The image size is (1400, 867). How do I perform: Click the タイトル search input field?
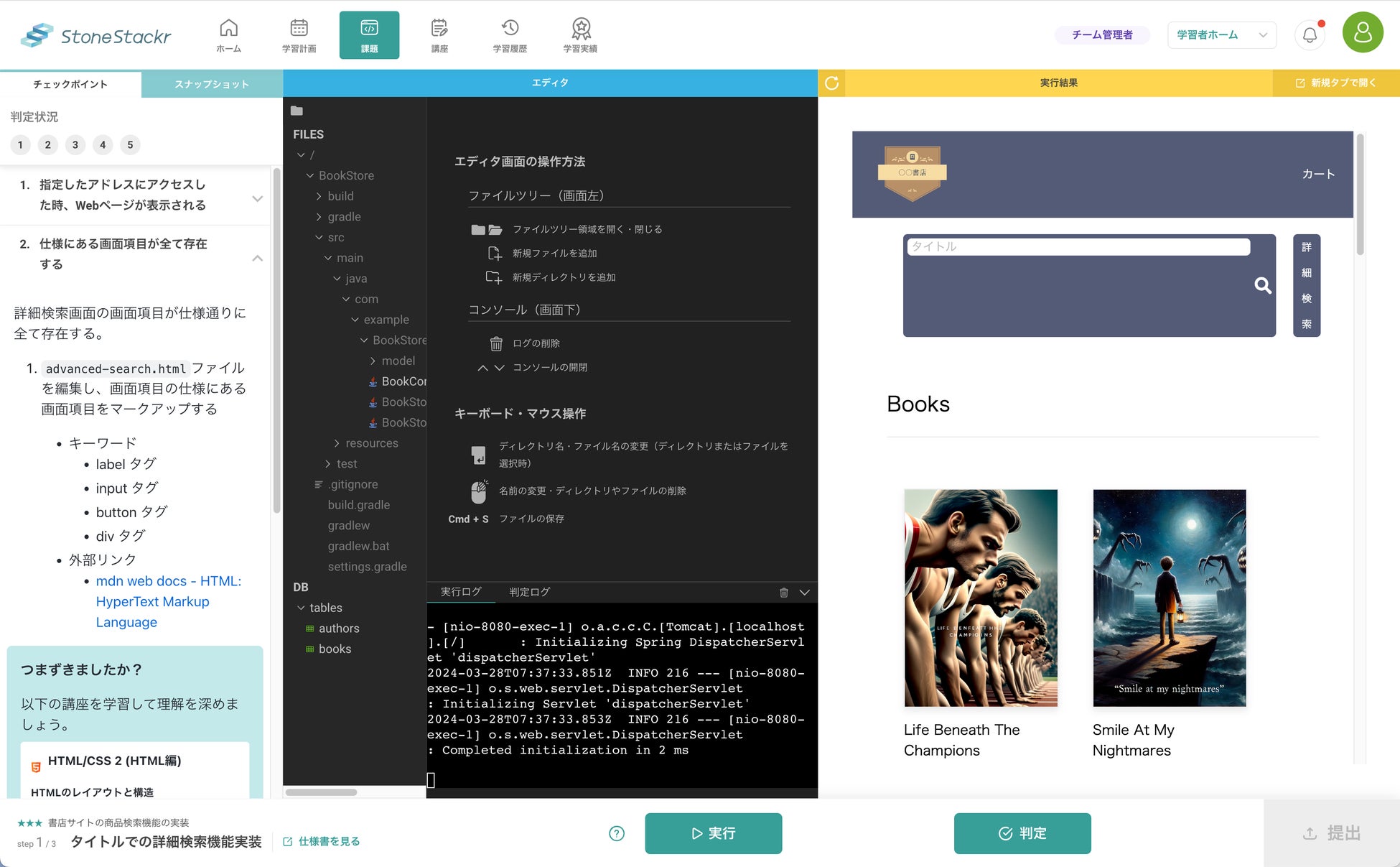tap(1077, 246)
